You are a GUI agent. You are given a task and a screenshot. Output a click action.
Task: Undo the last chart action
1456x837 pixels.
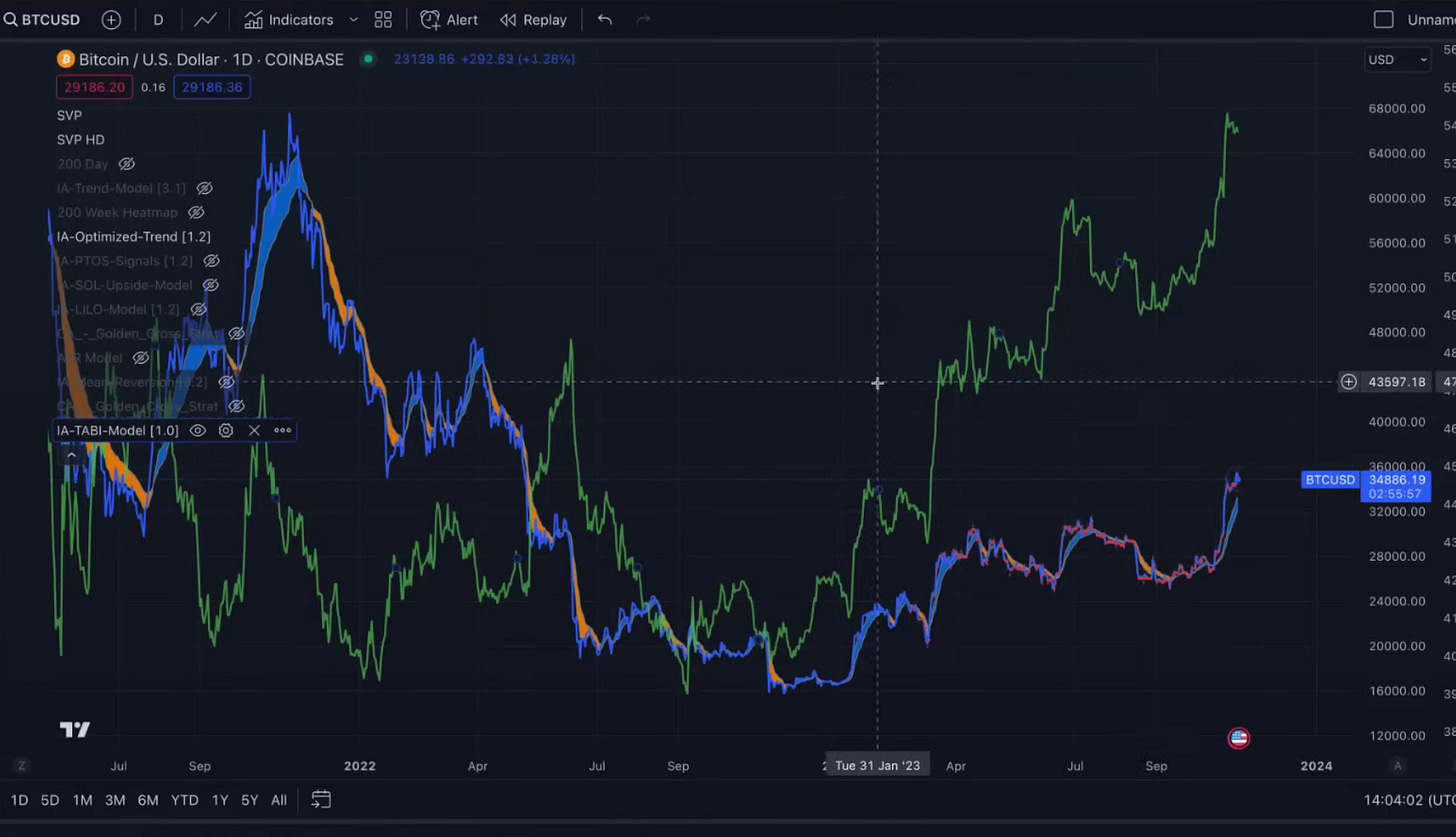[605, 19]
